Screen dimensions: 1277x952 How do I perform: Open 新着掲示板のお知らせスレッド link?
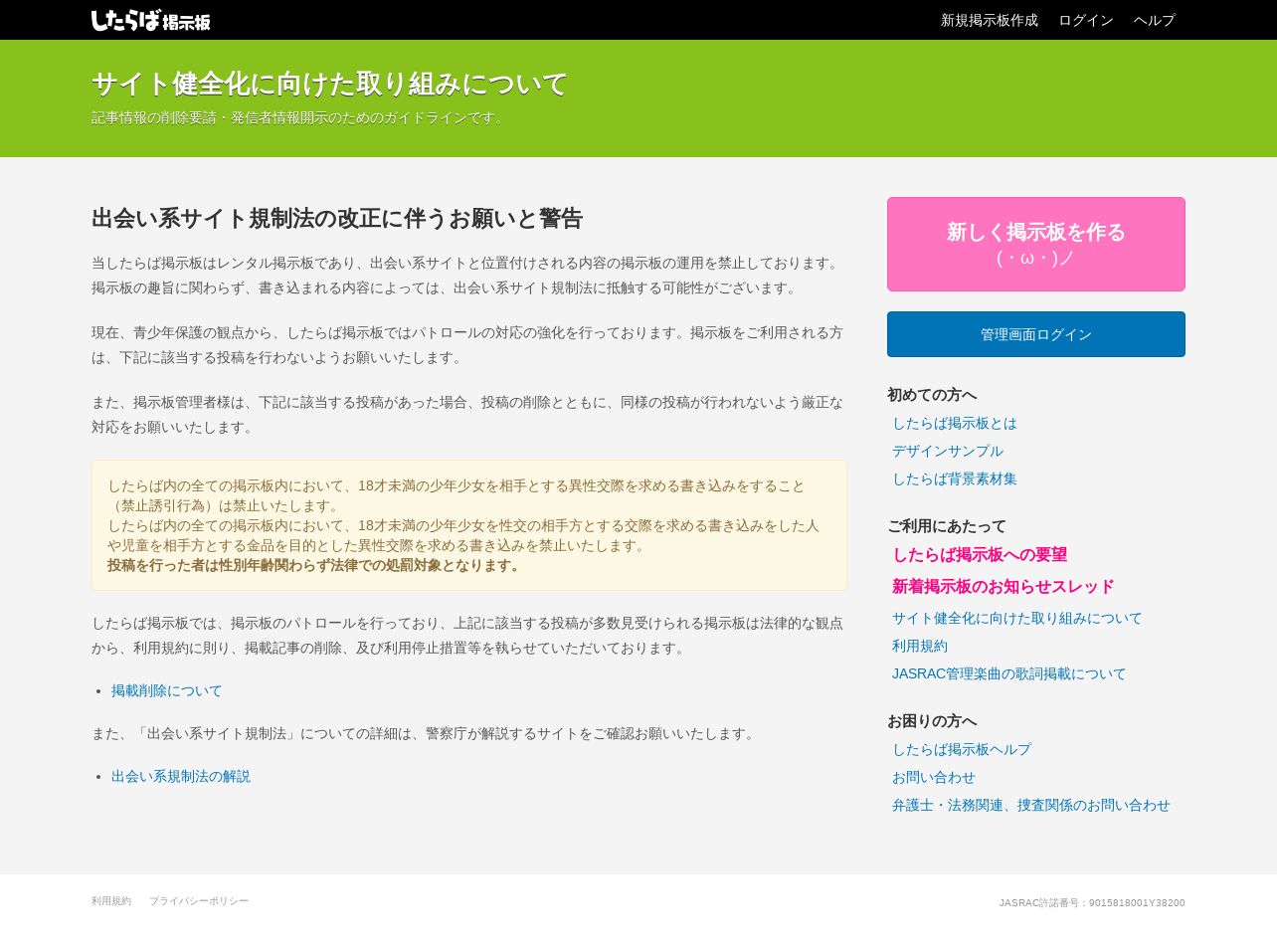pyautogui.click(x=1003, y=586)
